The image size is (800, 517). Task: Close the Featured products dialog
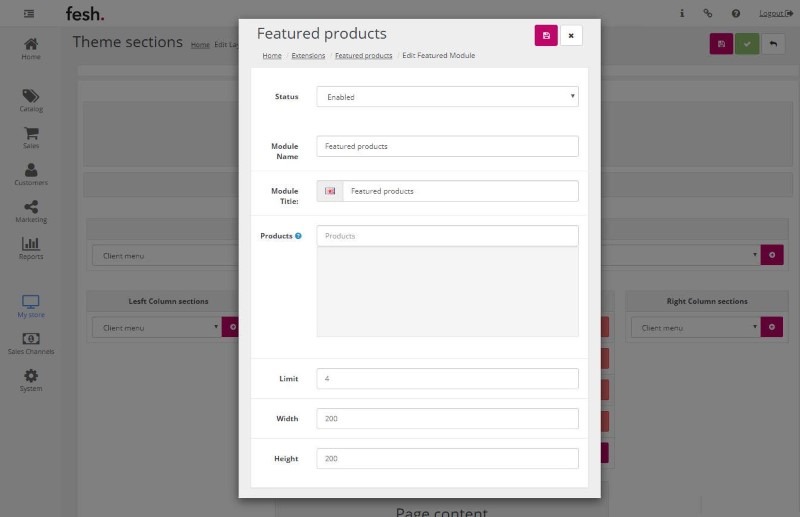click(x=571, y=36)
